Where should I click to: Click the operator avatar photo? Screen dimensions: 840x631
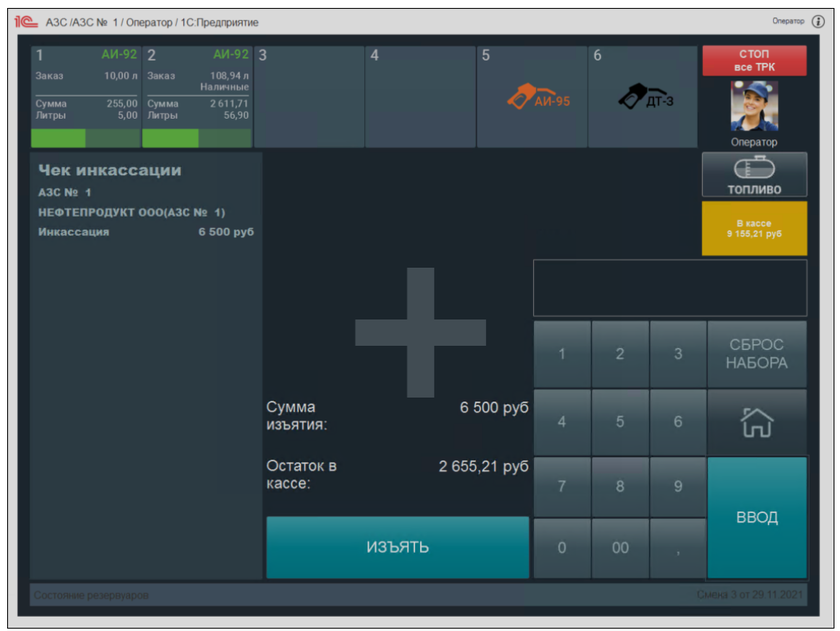click(754, 107)
